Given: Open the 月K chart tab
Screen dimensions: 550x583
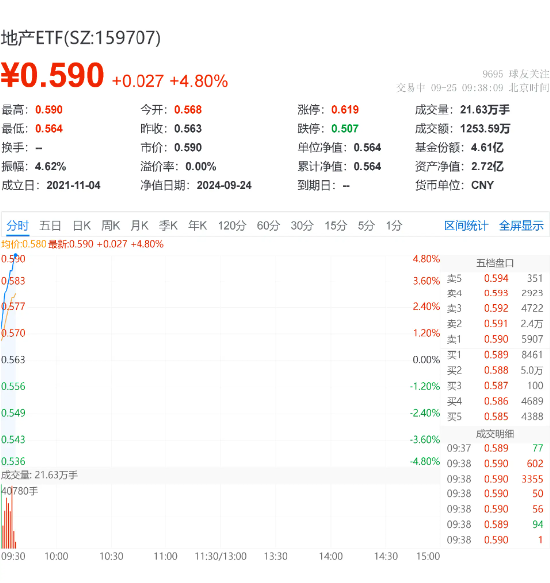Looking at the screenshot, I should pos(139,226).
